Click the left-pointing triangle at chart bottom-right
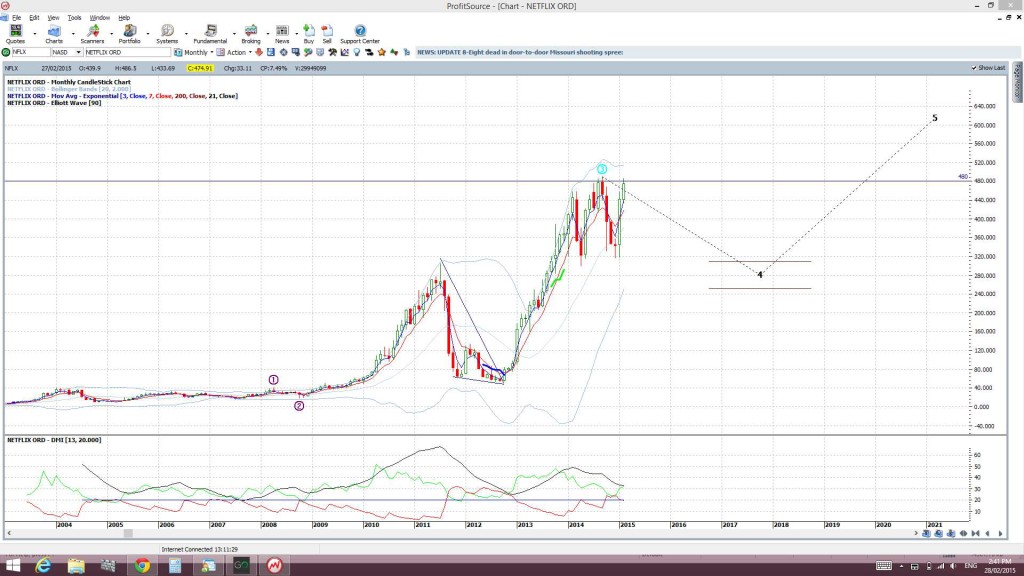 pyautogui.click(x=987, y=534)
